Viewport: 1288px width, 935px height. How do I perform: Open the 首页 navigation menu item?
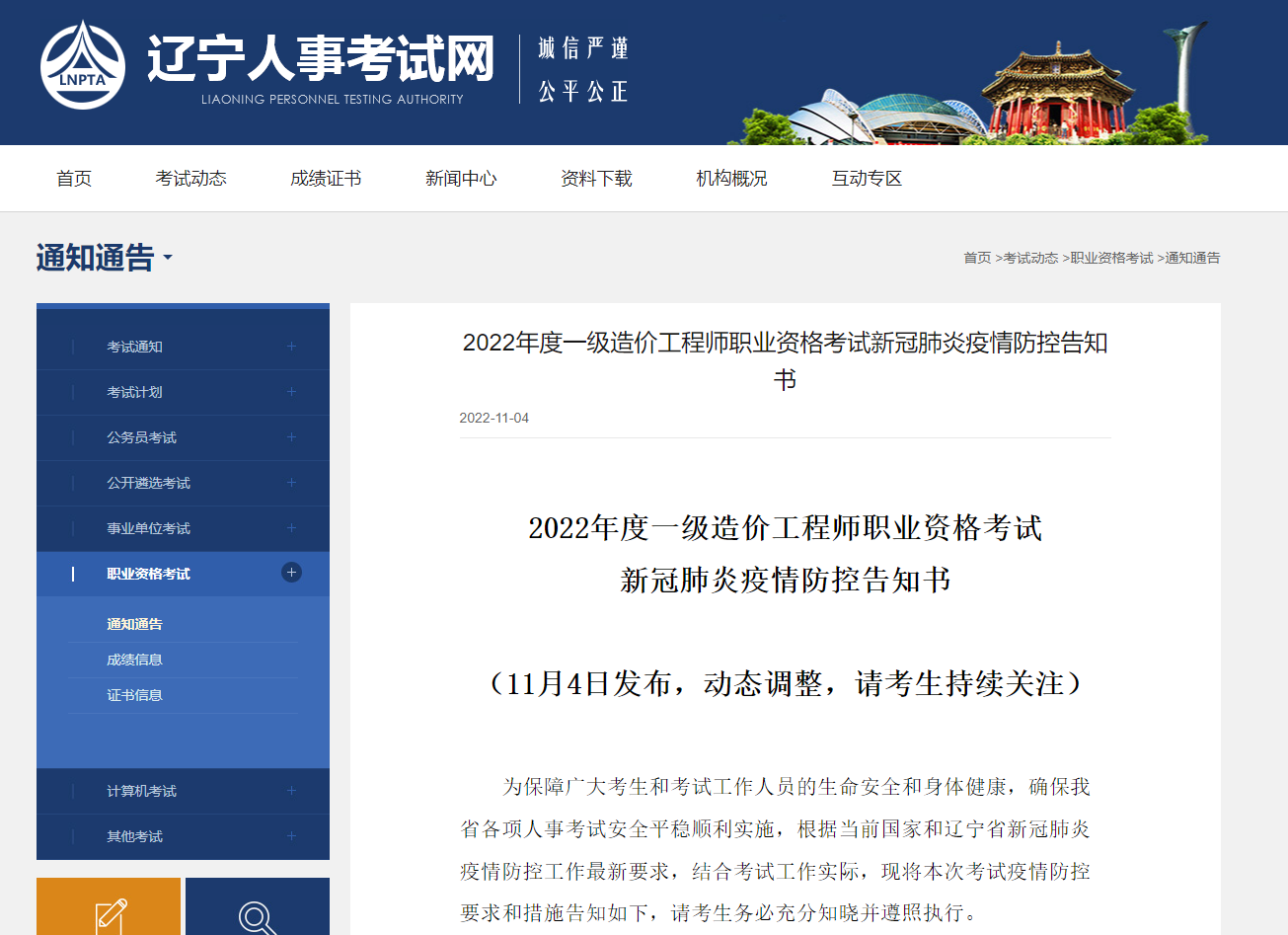click(74, 179)
